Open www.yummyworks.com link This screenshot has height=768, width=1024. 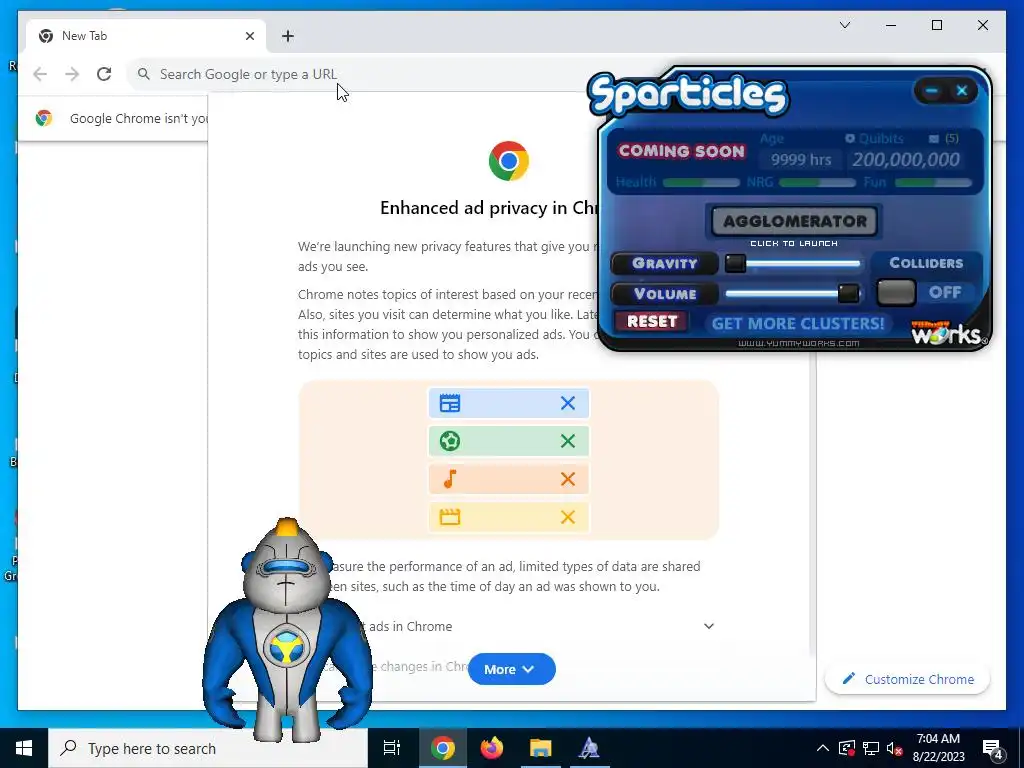click(798, 344)
